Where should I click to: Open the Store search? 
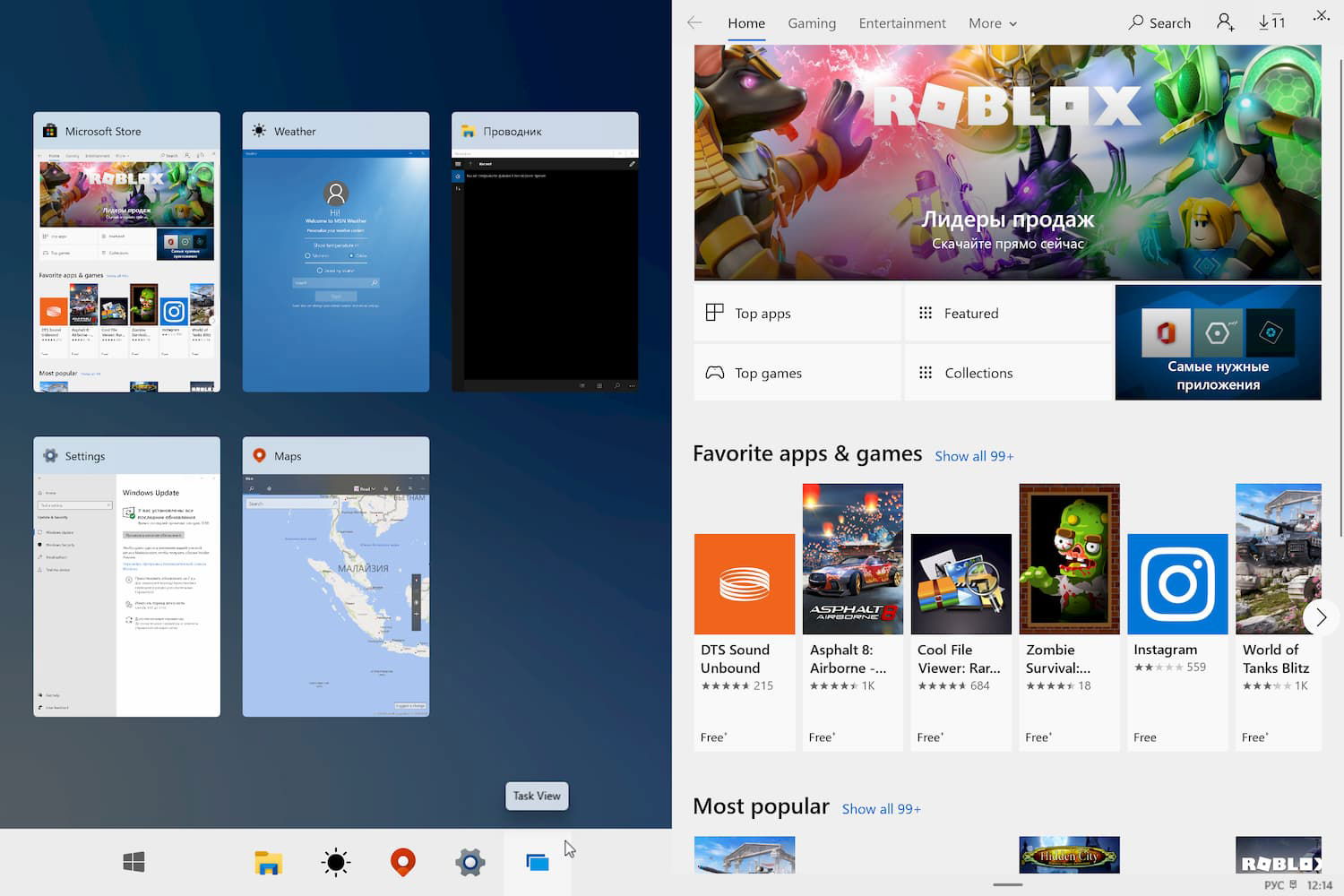[x=1159, y=23]
